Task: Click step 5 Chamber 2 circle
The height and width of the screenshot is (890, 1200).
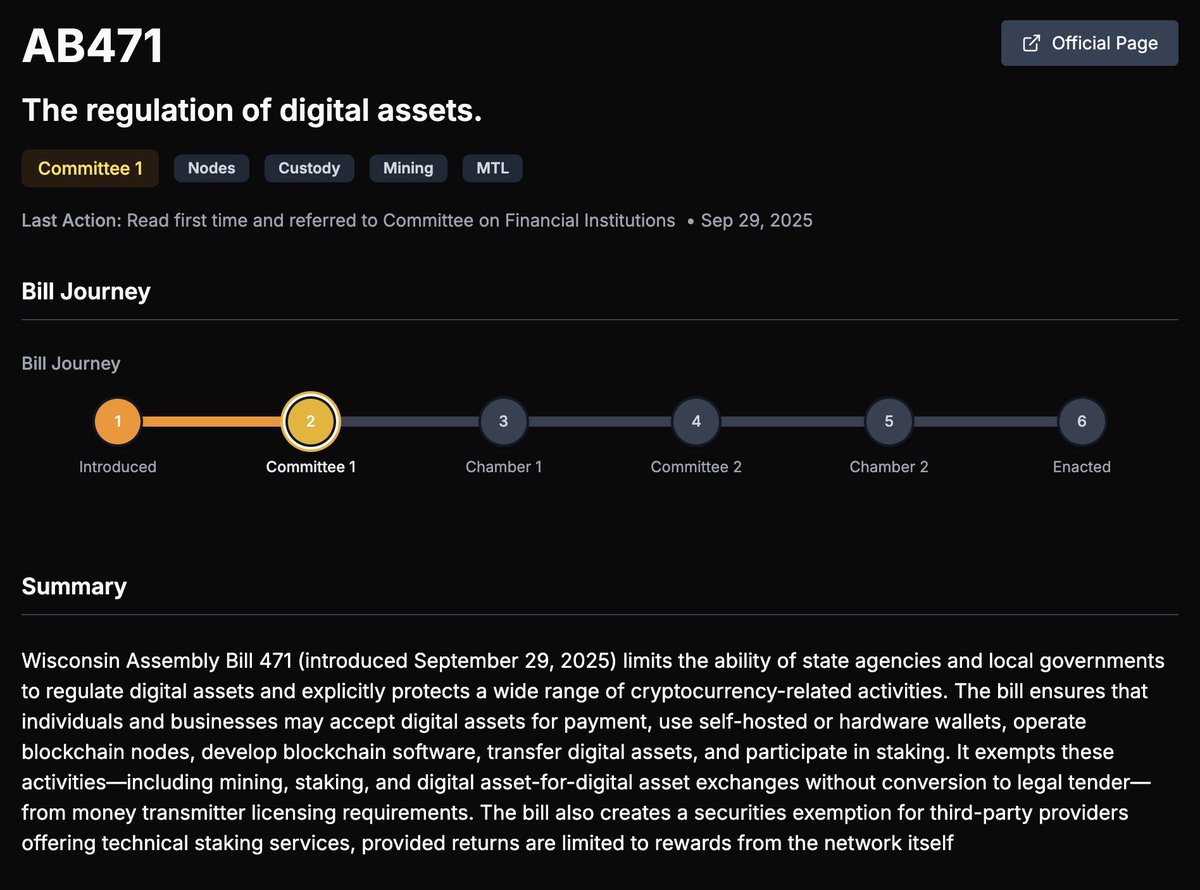Action: (x=889, y=421)
